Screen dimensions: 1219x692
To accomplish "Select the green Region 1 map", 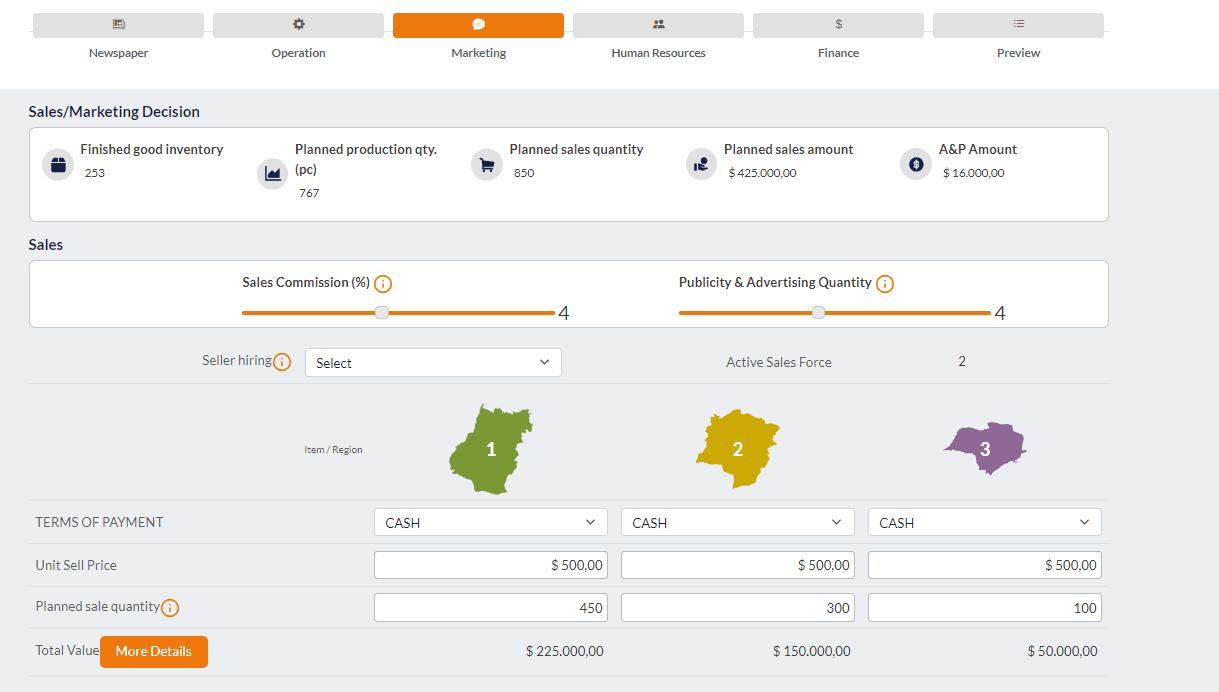I will pyautogui.click(x=490, y=449).
